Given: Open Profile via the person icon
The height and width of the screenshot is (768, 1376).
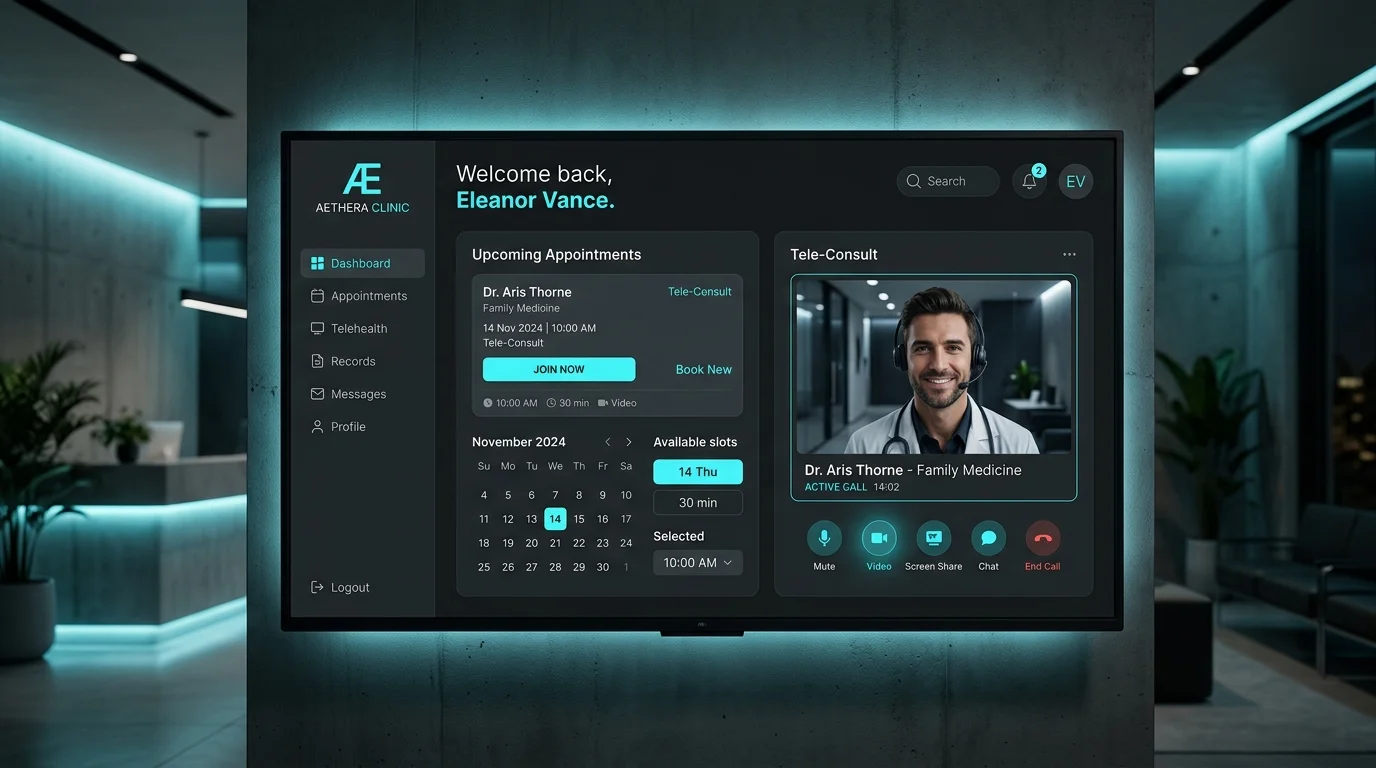Looking at the screenshot, I should point(318,427).
